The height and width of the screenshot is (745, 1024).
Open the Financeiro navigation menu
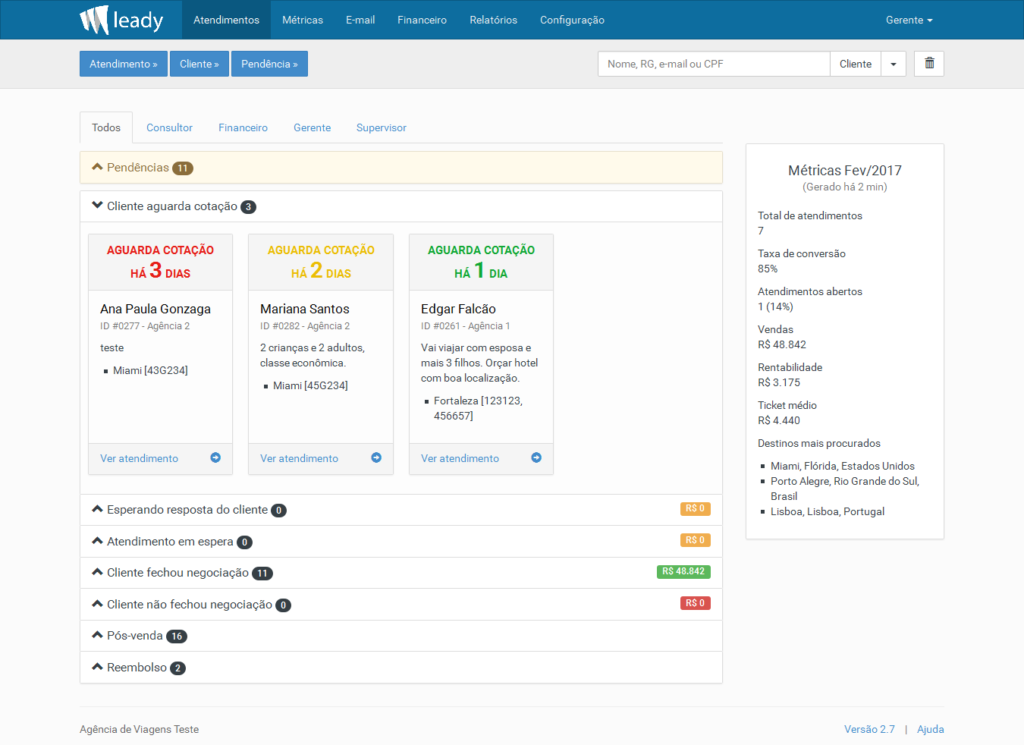[422, 20]
